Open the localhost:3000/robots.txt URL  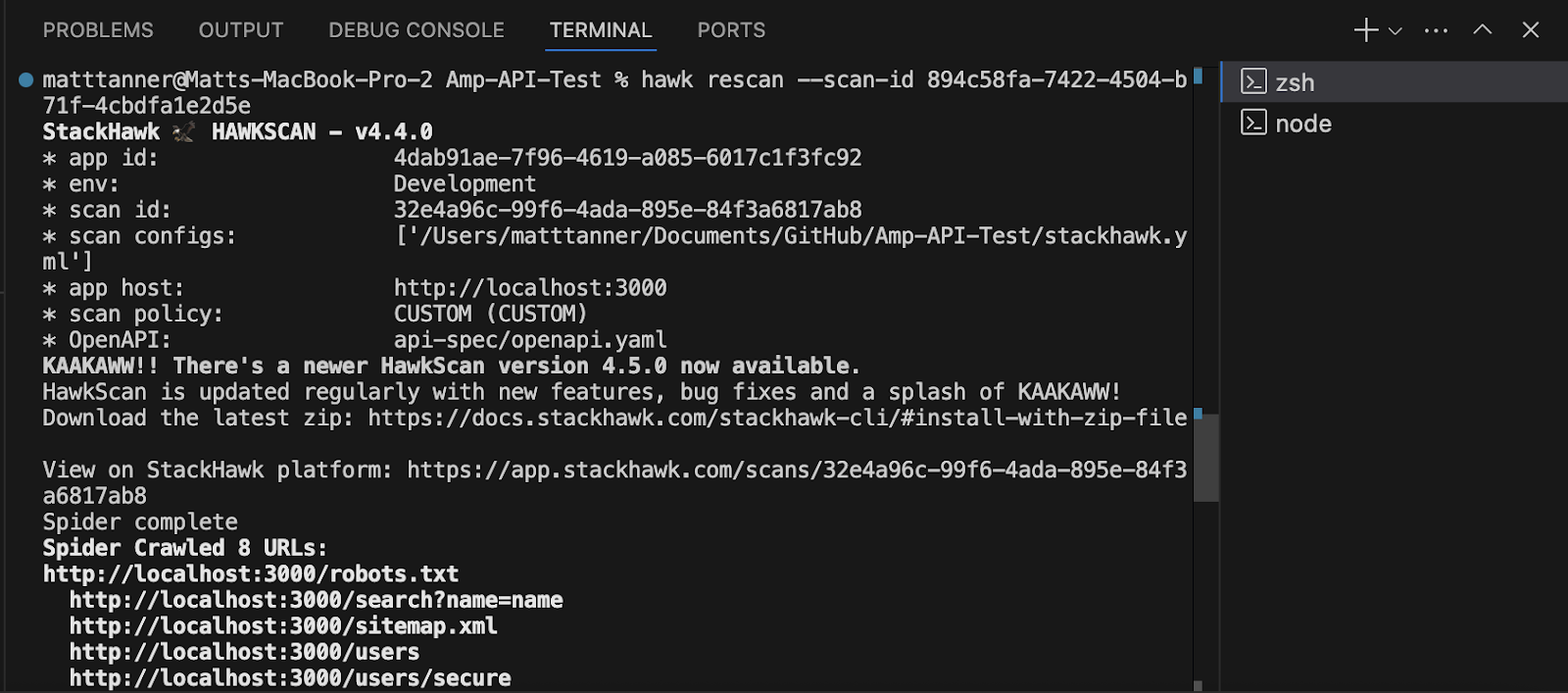[251, 574]
